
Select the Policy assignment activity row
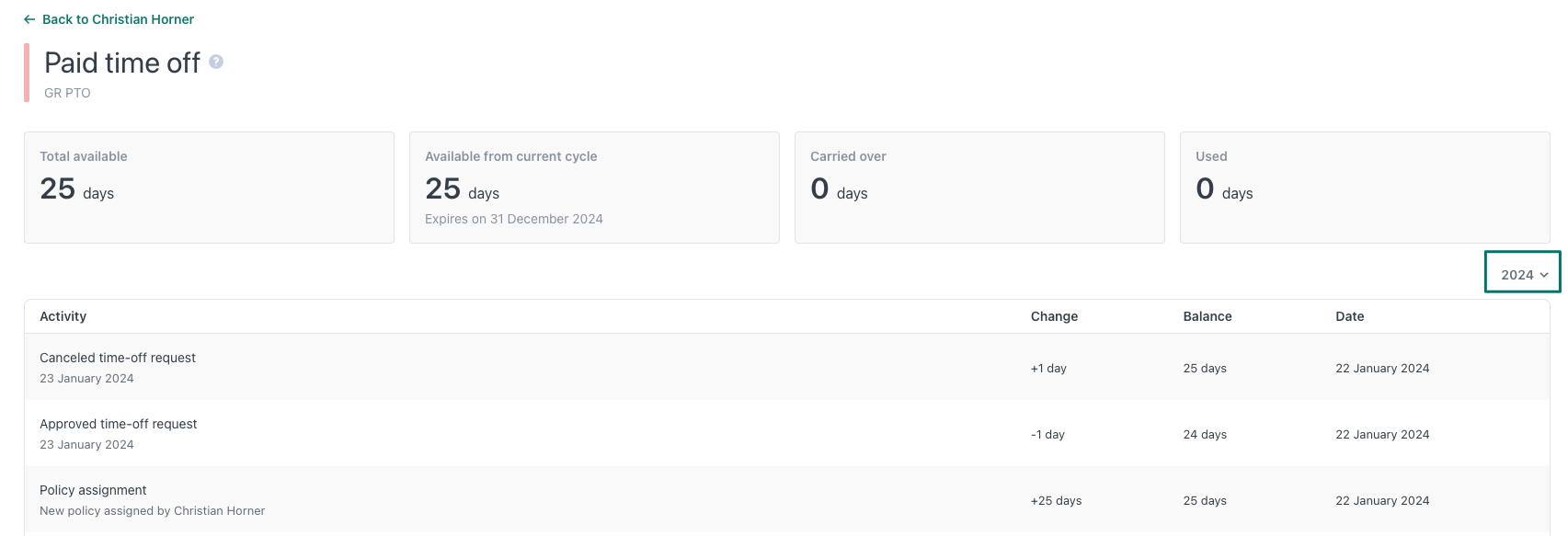click(93, 490)
